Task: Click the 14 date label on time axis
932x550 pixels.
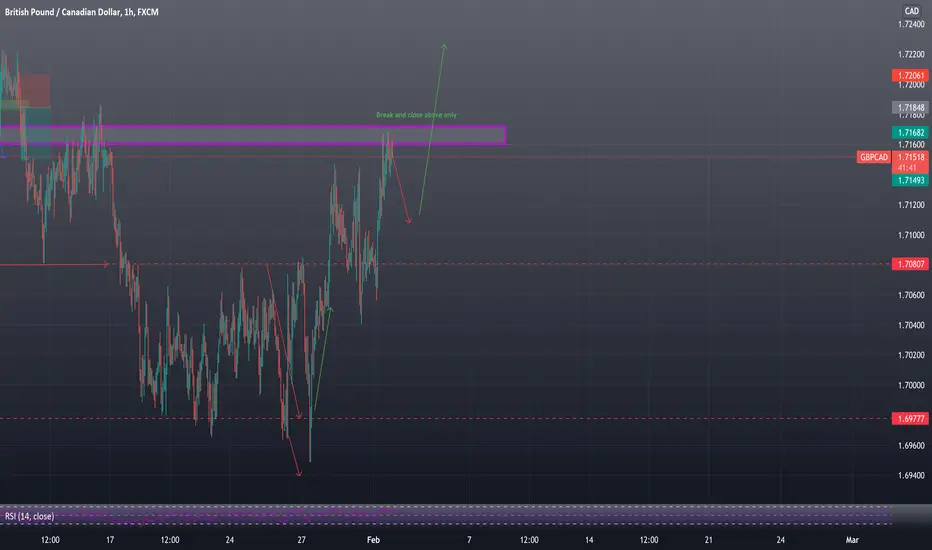Action: point(589,540)
